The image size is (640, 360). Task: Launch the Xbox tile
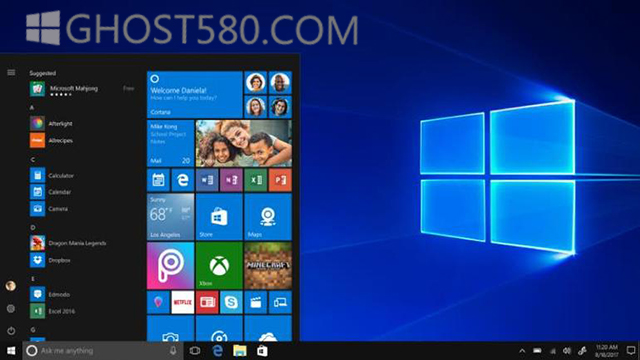pos(219,266)
